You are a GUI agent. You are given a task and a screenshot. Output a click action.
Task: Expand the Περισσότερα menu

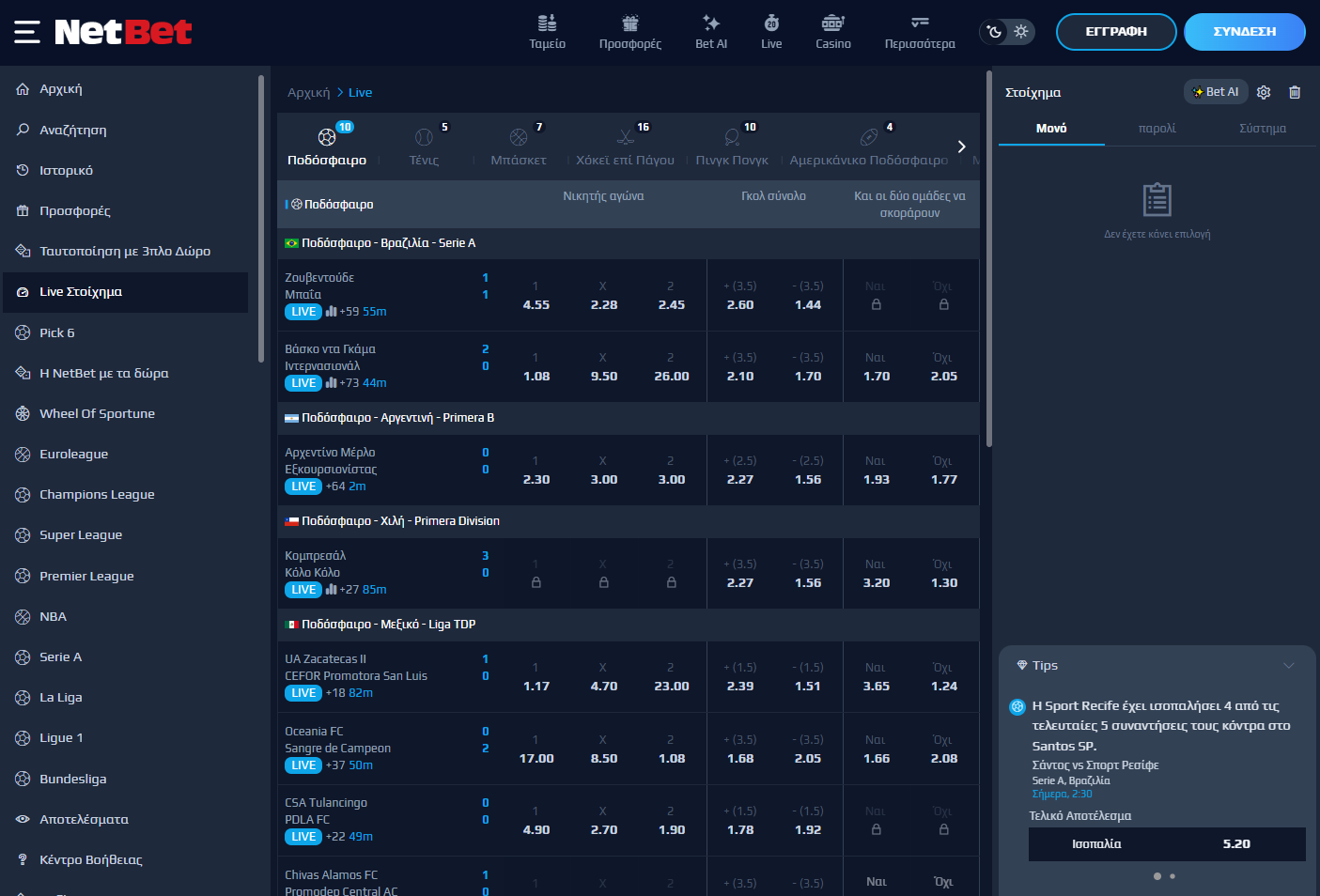(x=920, y=31)
